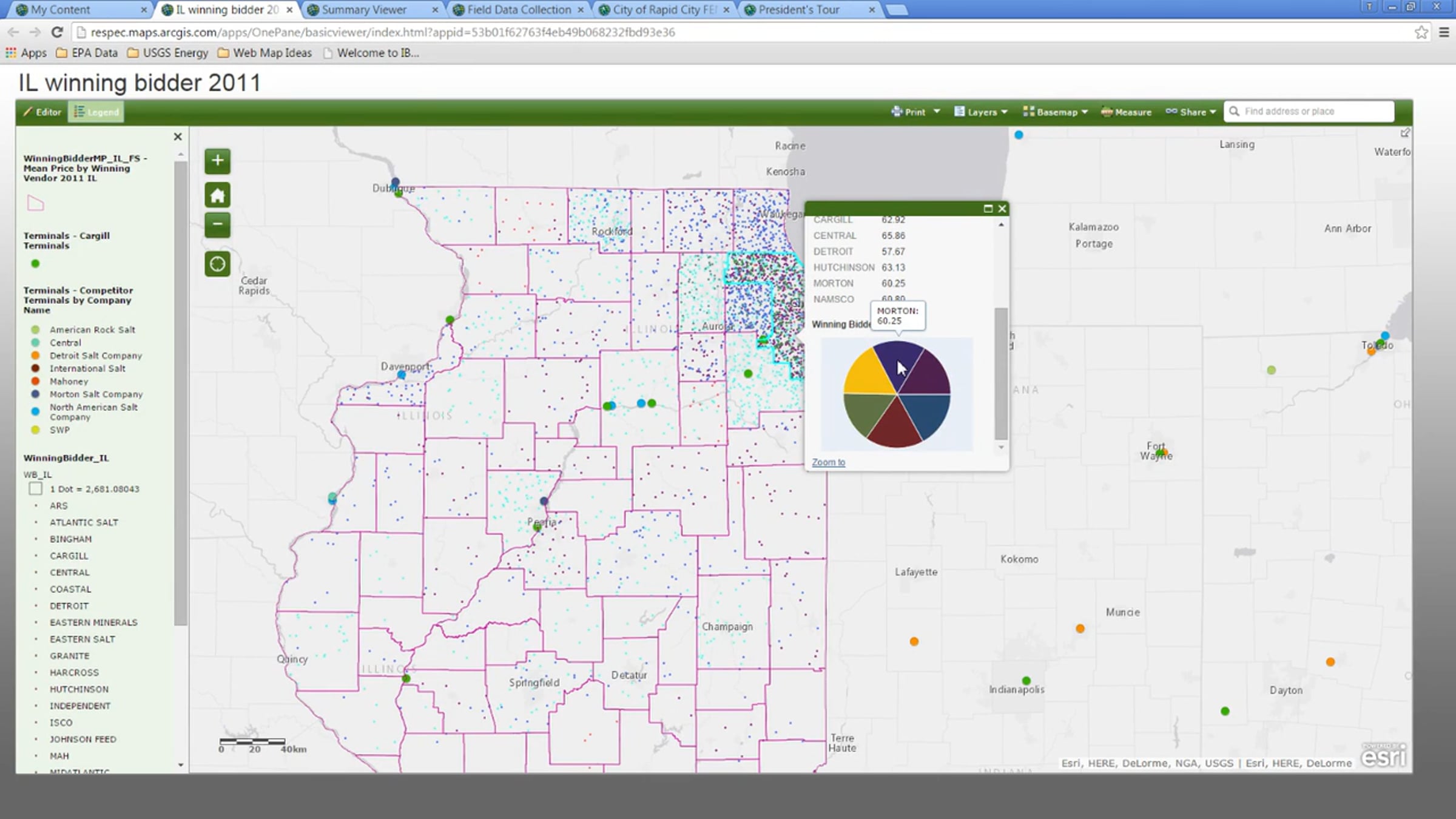The image size is (1456, 819).
Task: Click the DETROIT 57.67 row in popup
Action: (859, 252)
